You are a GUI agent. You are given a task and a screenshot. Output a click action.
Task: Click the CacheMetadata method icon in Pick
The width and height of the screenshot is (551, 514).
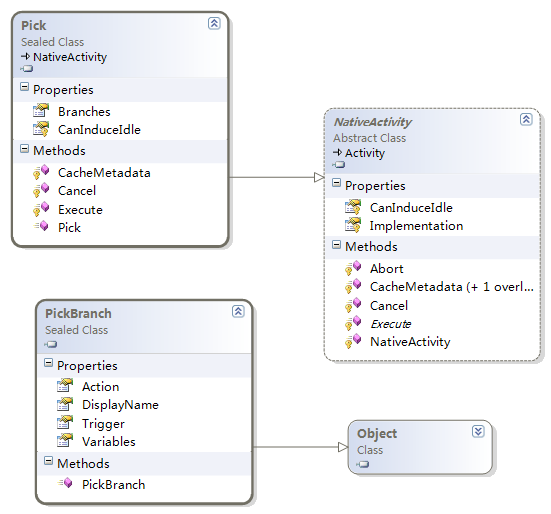(x=41, y=172)
